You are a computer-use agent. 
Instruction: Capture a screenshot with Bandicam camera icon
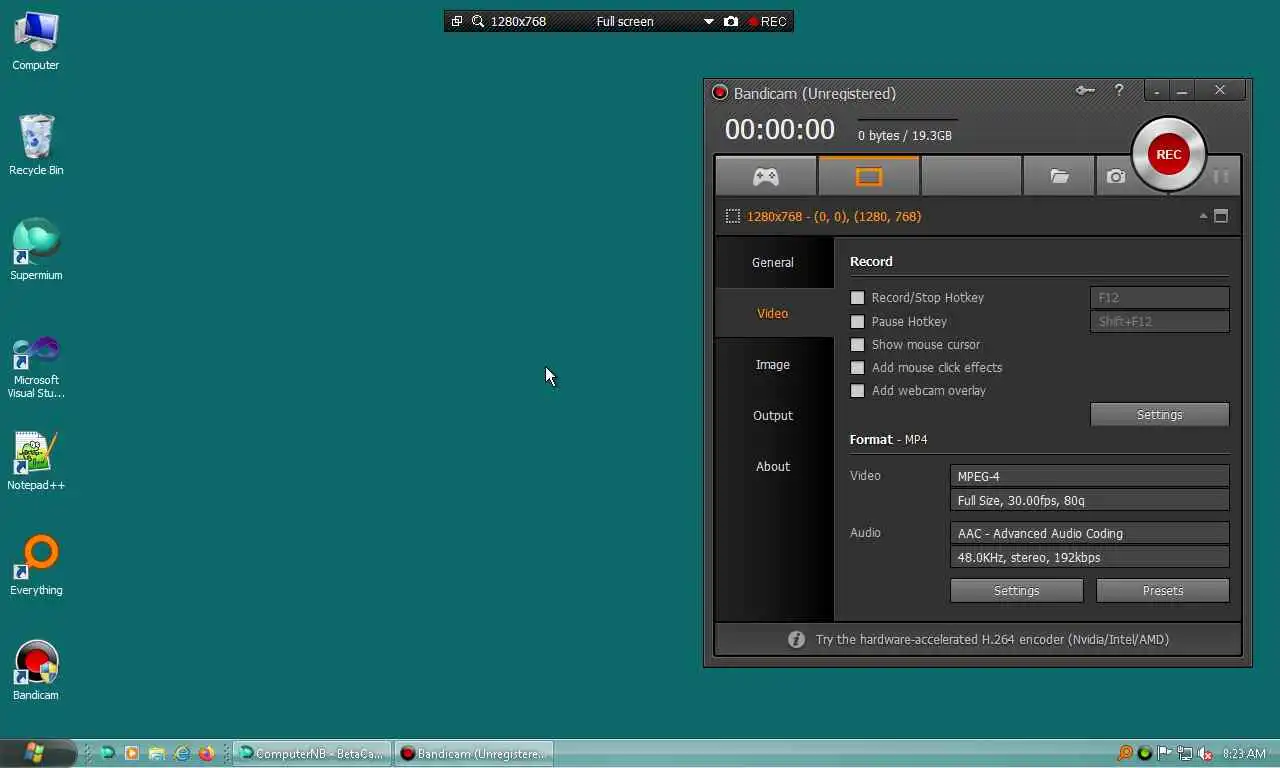(x=1116, y=176)
